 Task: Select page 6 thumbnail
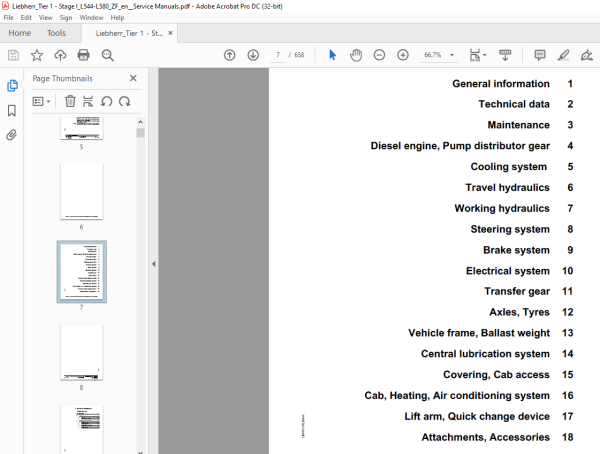point(82,192)
